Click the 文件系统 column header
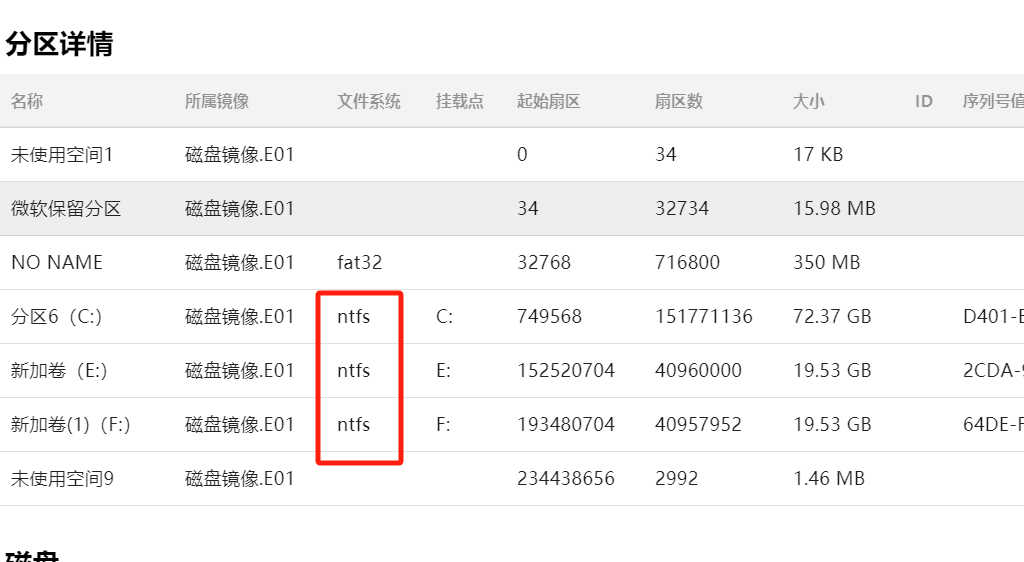The width and height of the screenshot is (1024, 562). 369,101
